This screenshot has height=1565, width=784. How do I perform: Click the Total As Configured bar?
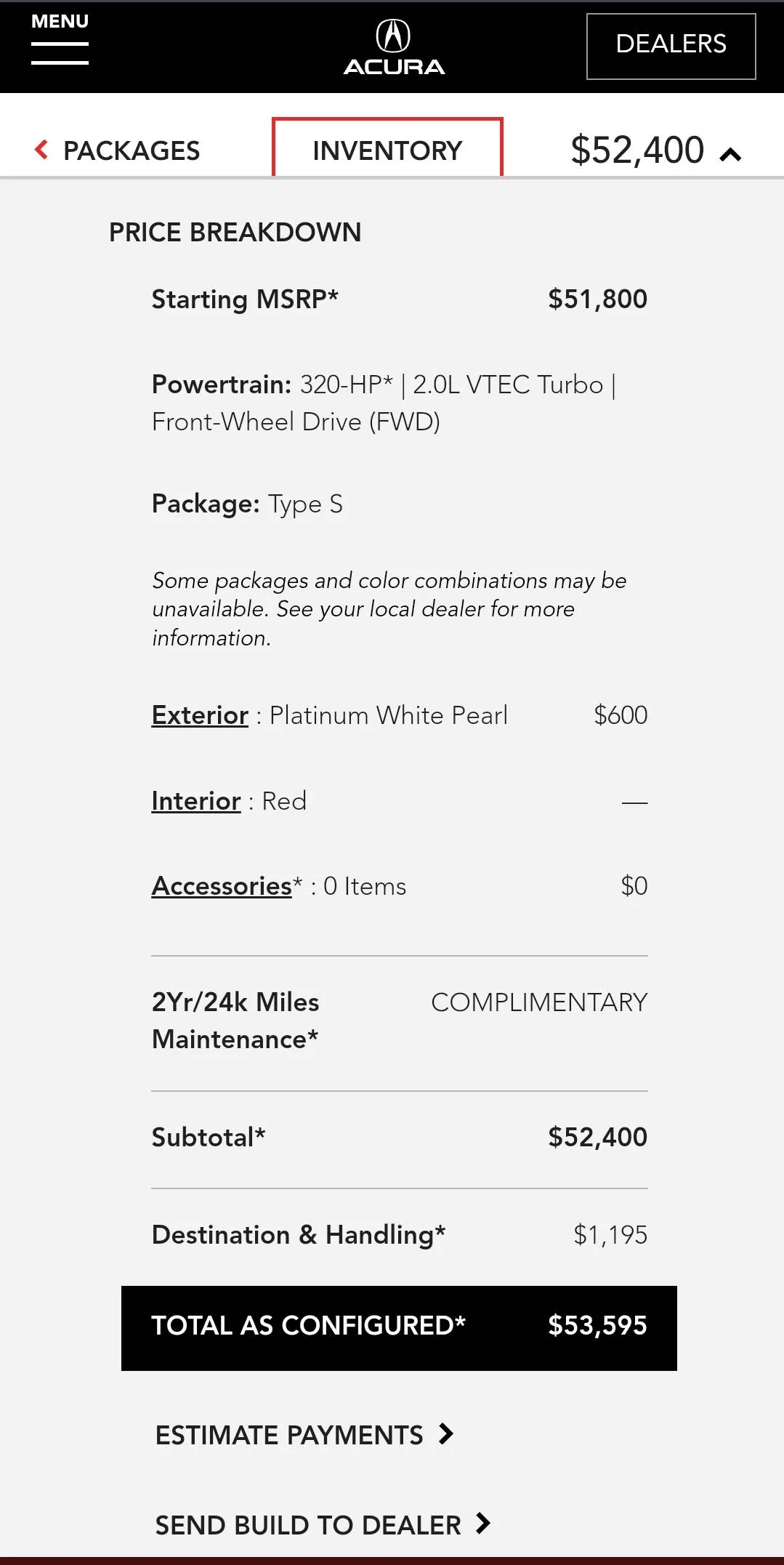(x=399, y=1327)
